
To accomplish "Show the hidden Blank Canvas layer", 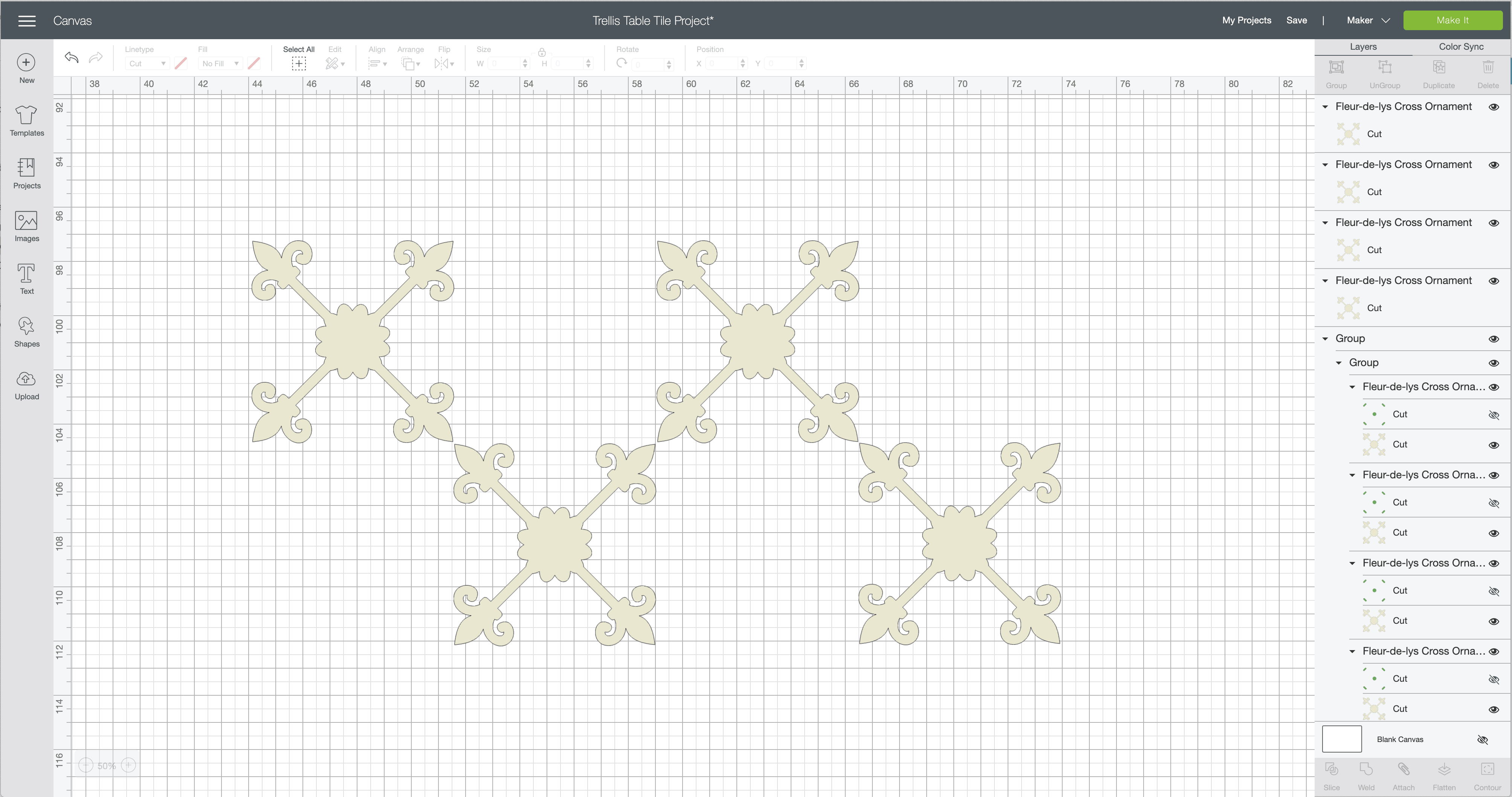I will click(x=1483, y=739).
